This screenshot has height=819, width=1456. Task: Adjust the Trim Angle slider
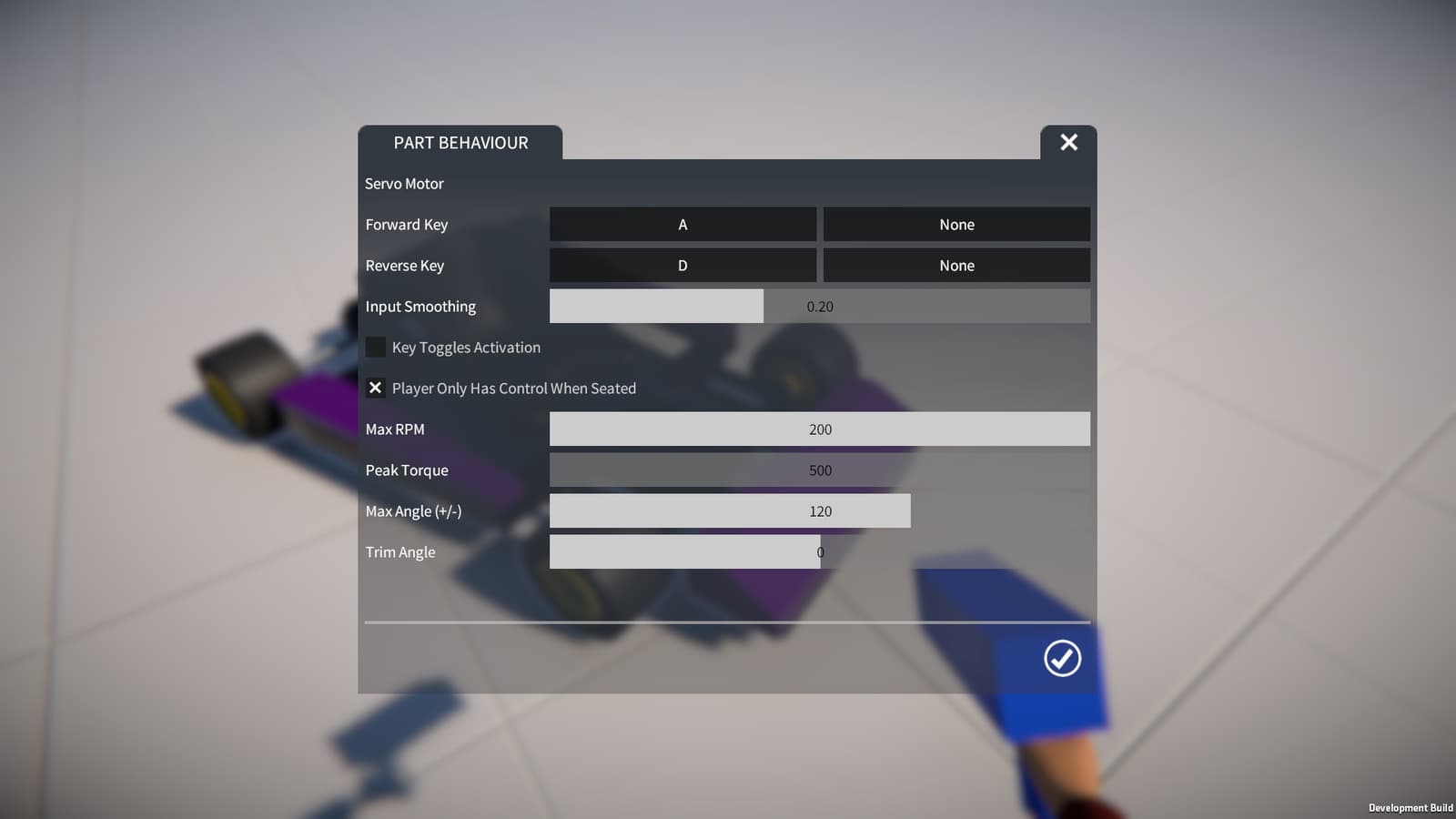point(820,551)
